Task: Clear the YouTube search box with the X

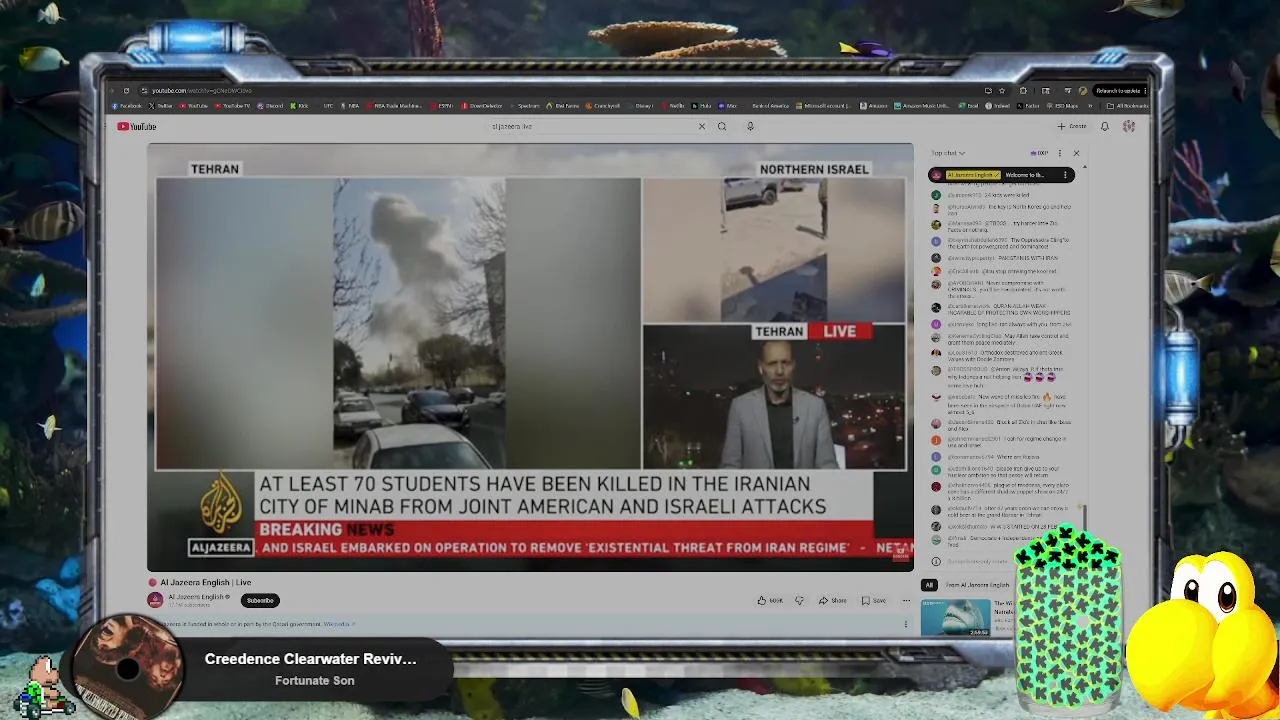Action: click(x=702, y=126)
